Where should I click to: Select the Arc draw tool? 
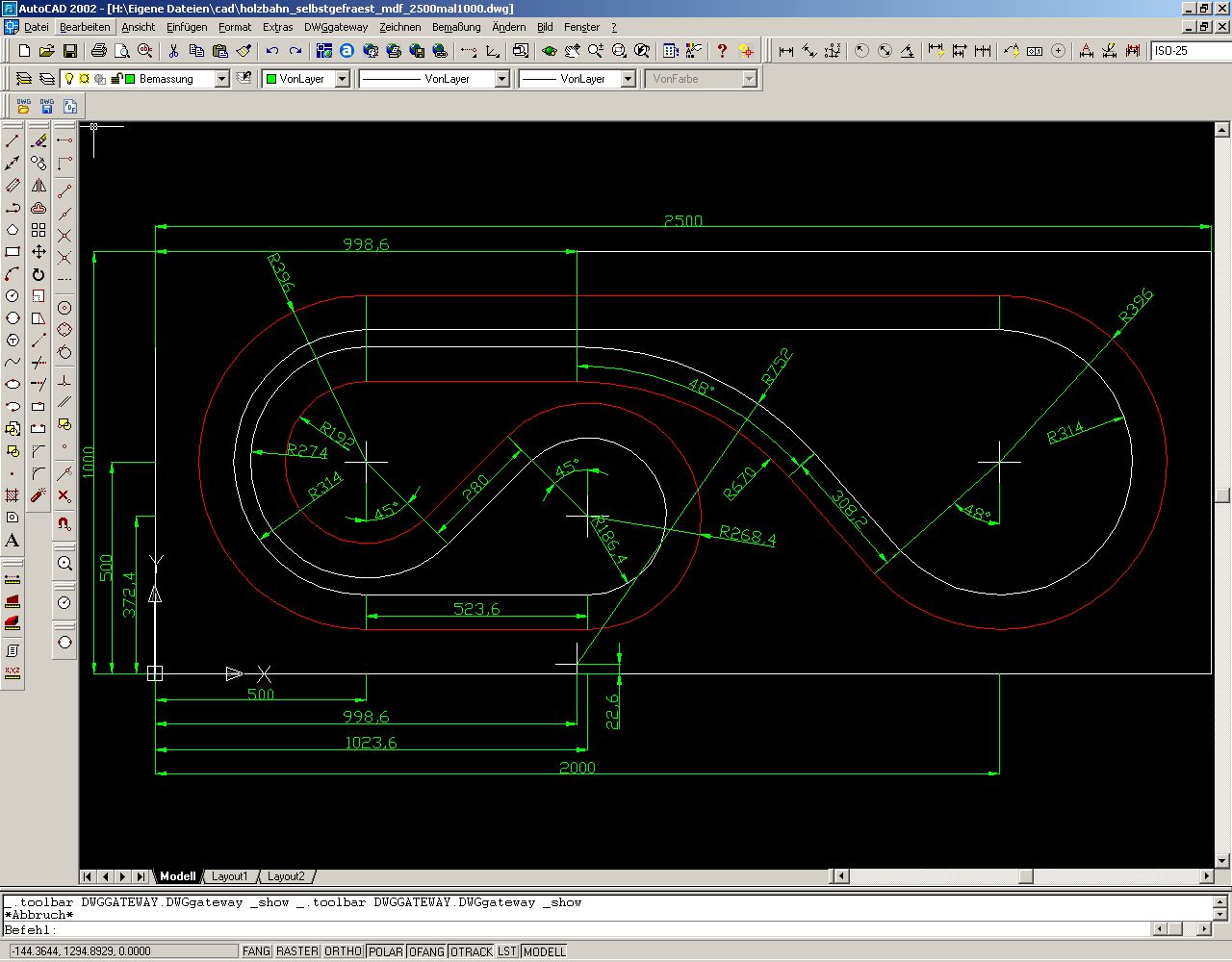click(x=13, y=274)
